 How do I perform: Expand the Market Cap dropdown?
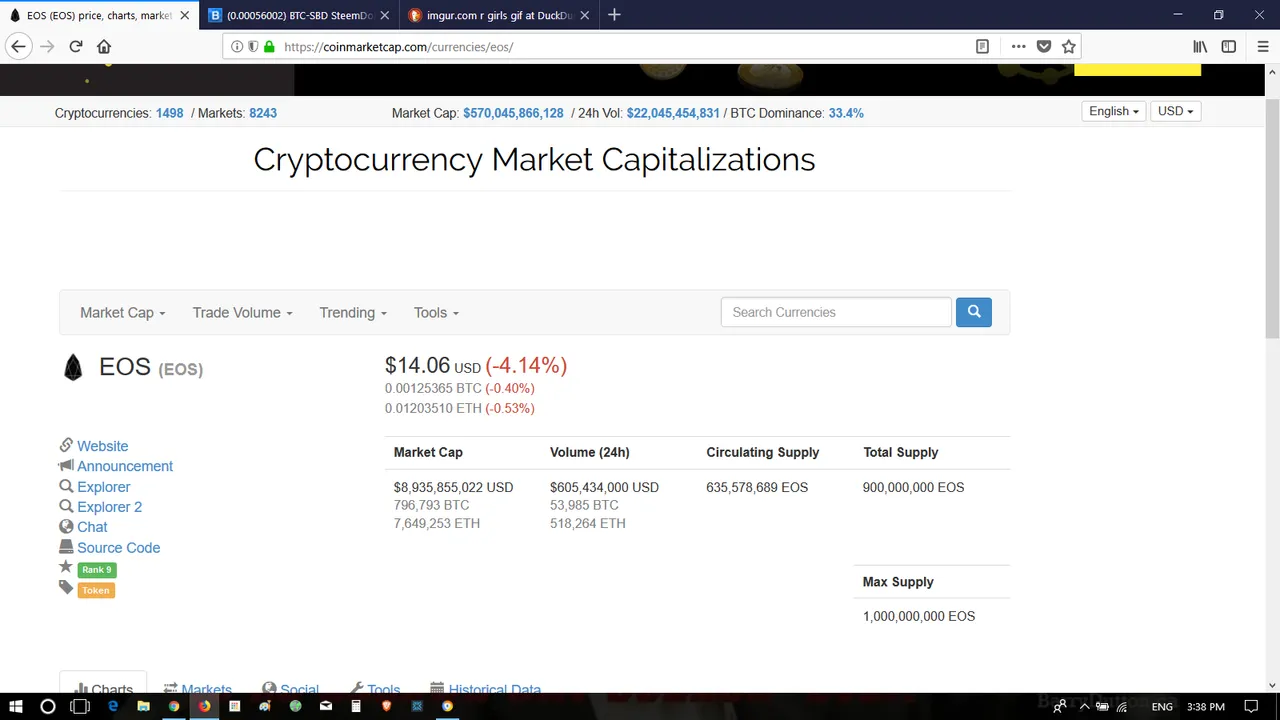(122, 313)
